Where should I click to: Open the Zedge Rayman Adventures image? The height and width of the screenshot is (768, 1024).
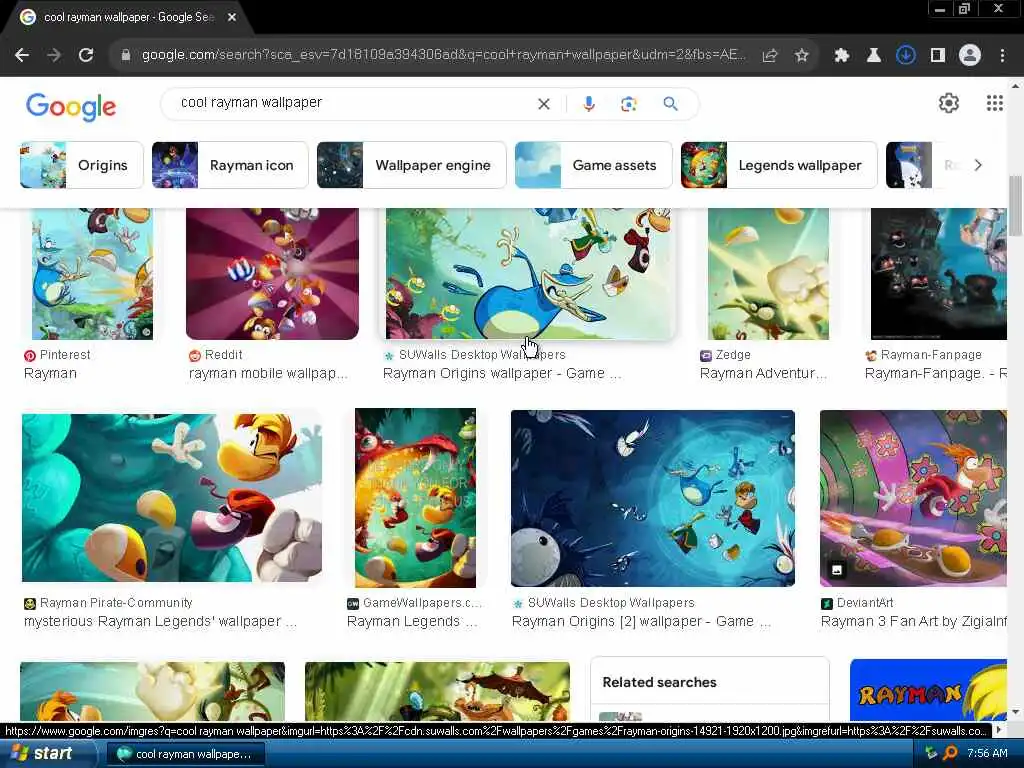768,273
